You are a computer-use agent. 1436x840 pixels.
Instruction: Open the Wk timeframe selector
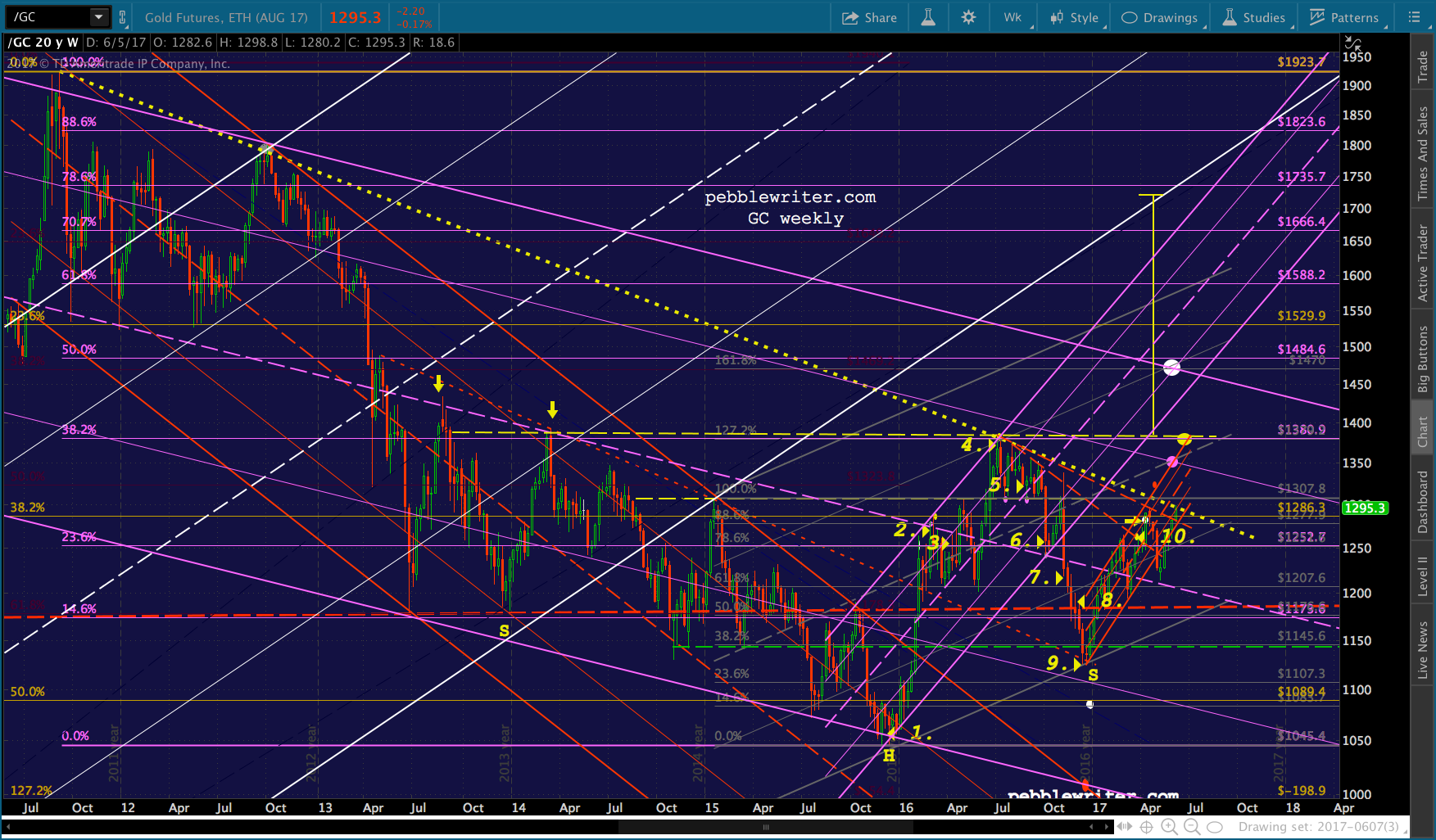(1013, 17)
